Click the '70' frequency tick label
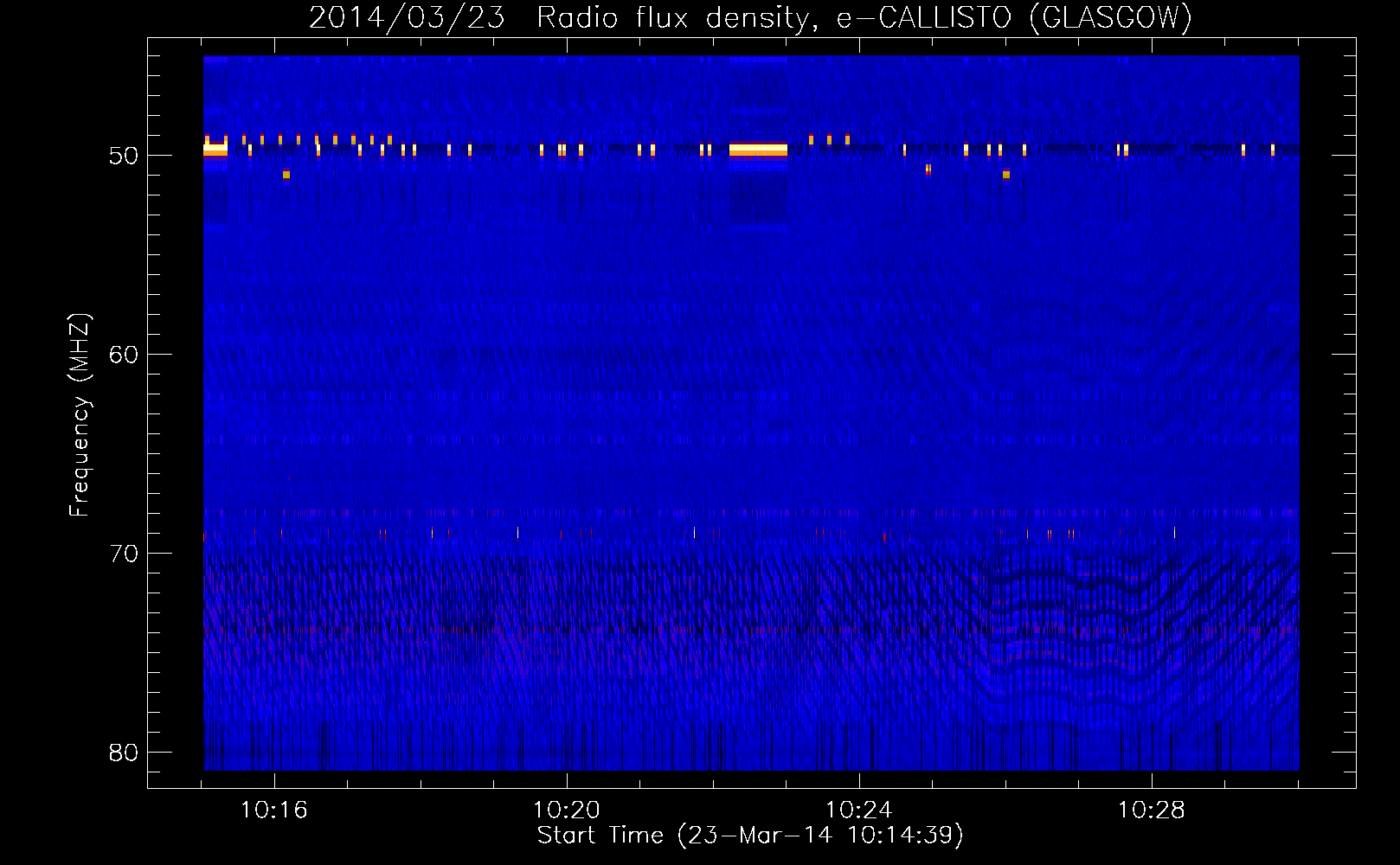 coord(124,554)
